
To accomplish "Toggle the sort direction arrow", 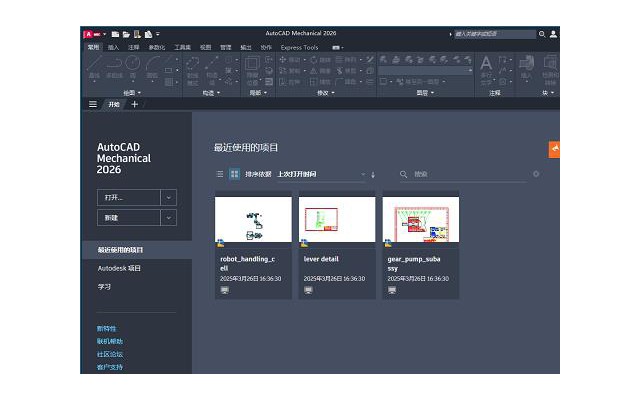I will pyautogui.click(x=373, y=175).
